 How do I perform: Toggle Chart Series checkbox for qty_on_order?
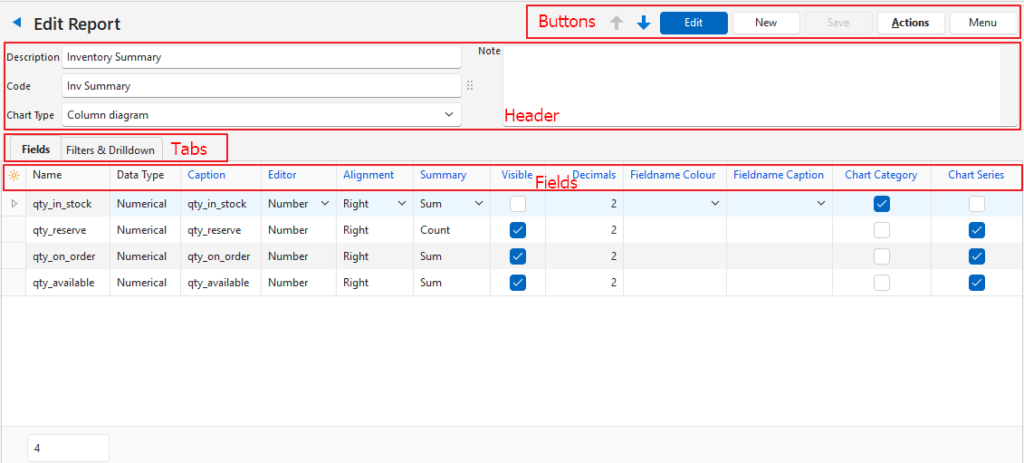977,256
